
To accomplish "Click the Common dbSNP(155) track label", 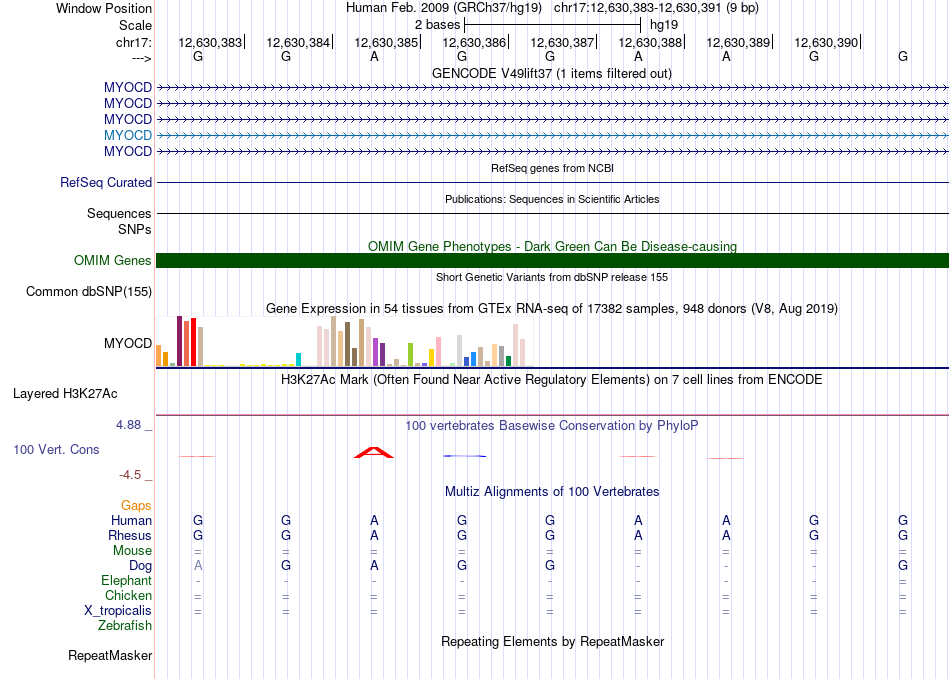I will coord(90,292).
